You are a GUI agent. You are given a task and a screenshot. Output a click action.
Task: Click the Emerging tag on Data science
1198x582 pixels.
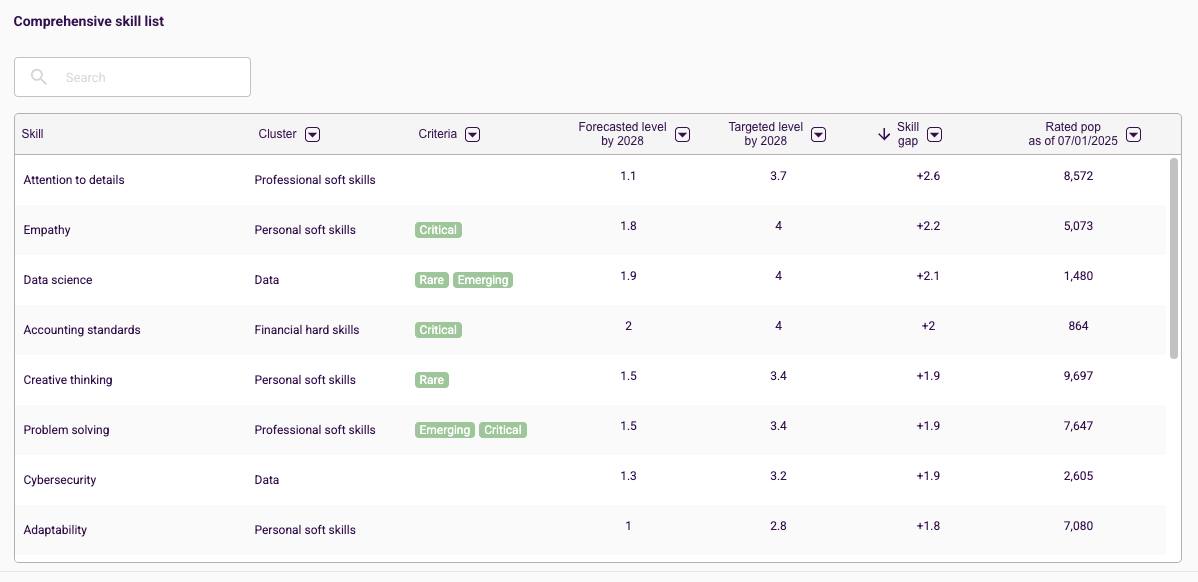coord(483,280)
